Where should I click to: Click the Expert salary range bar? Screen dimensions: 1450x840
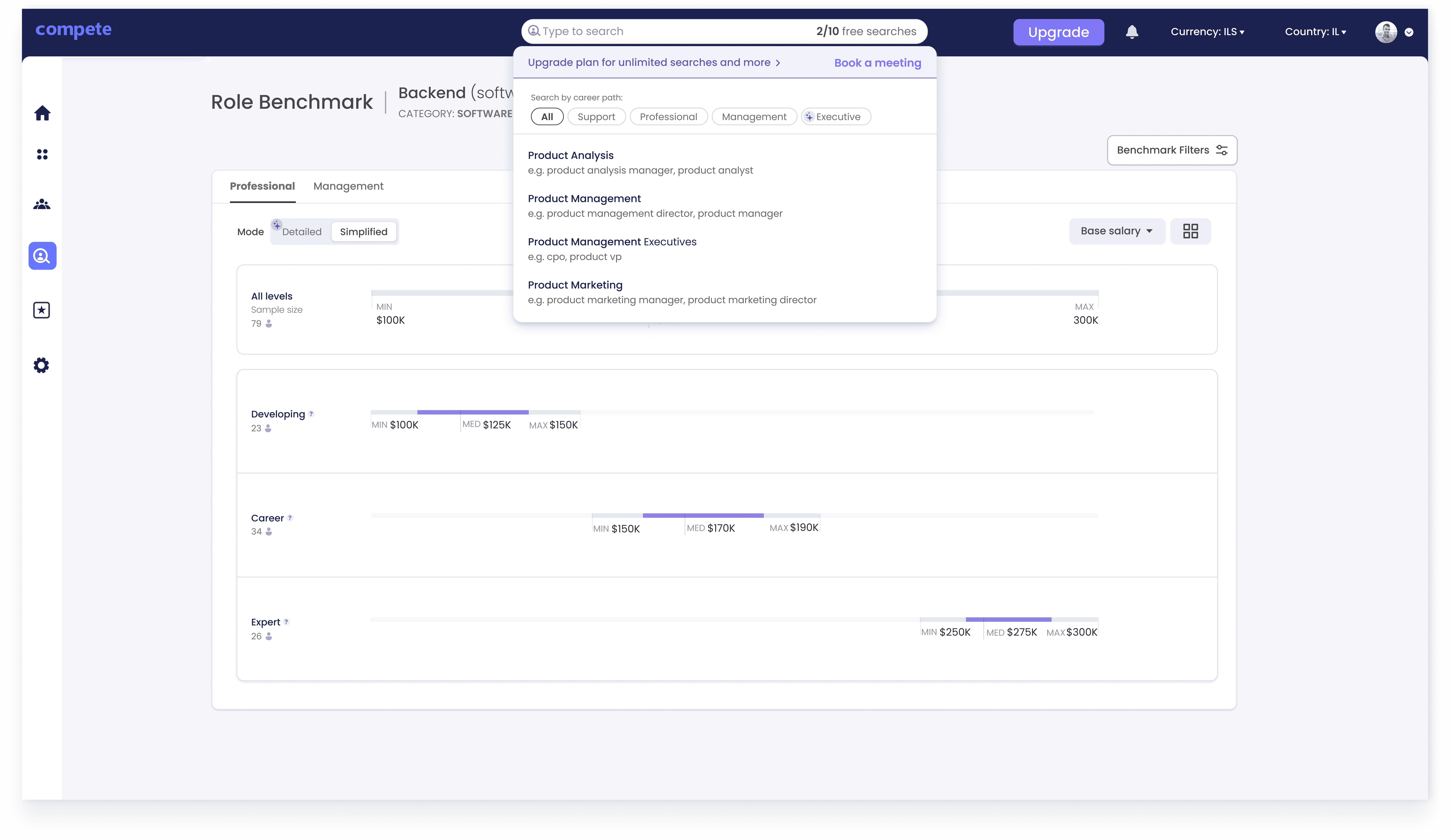tap(1009, 620)
